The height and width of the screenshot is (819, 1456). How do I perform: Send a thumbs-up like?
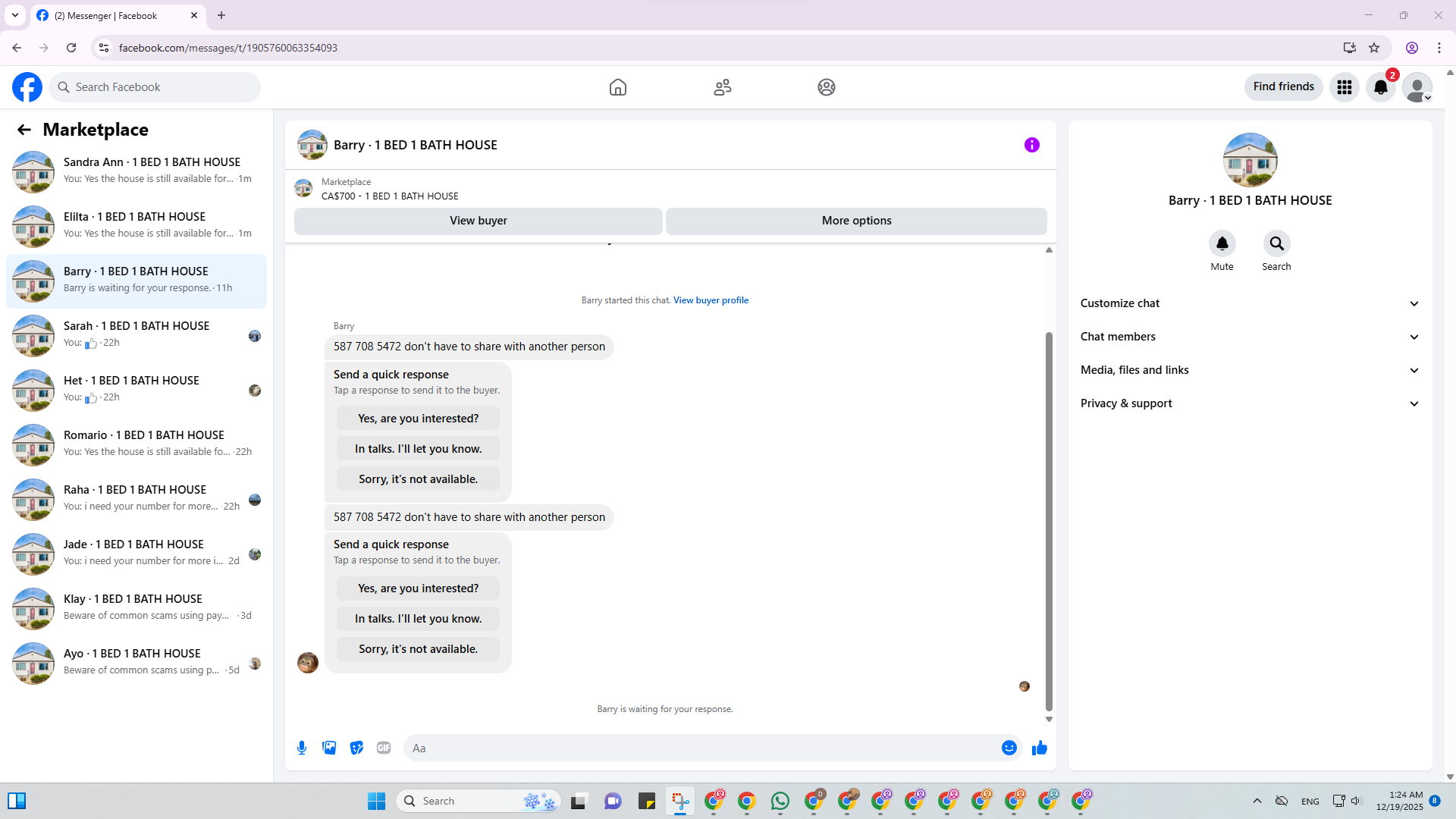pos(1040,748)
